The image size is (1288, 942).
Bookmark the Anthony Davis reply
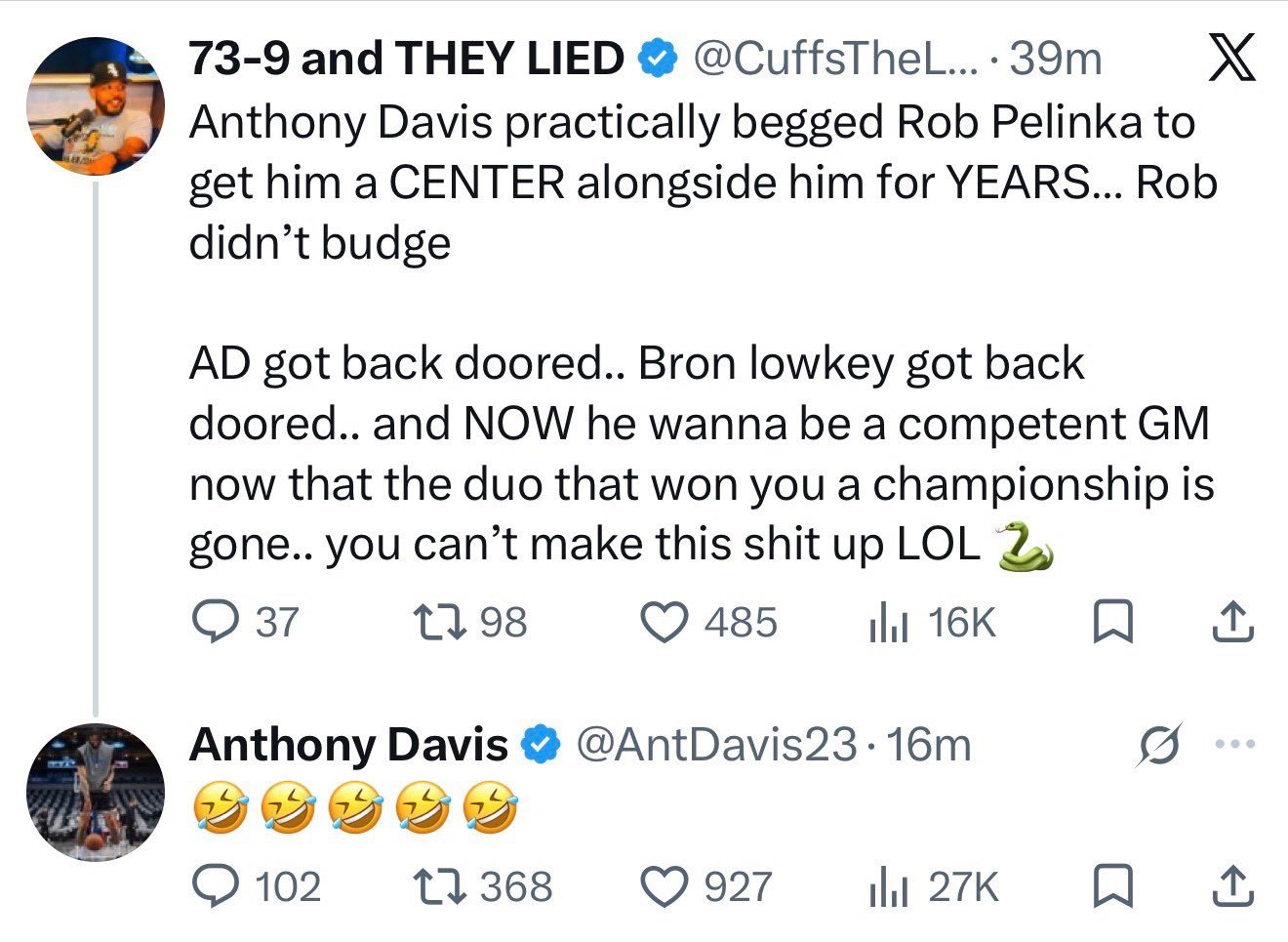click(x=1111, y=886)
